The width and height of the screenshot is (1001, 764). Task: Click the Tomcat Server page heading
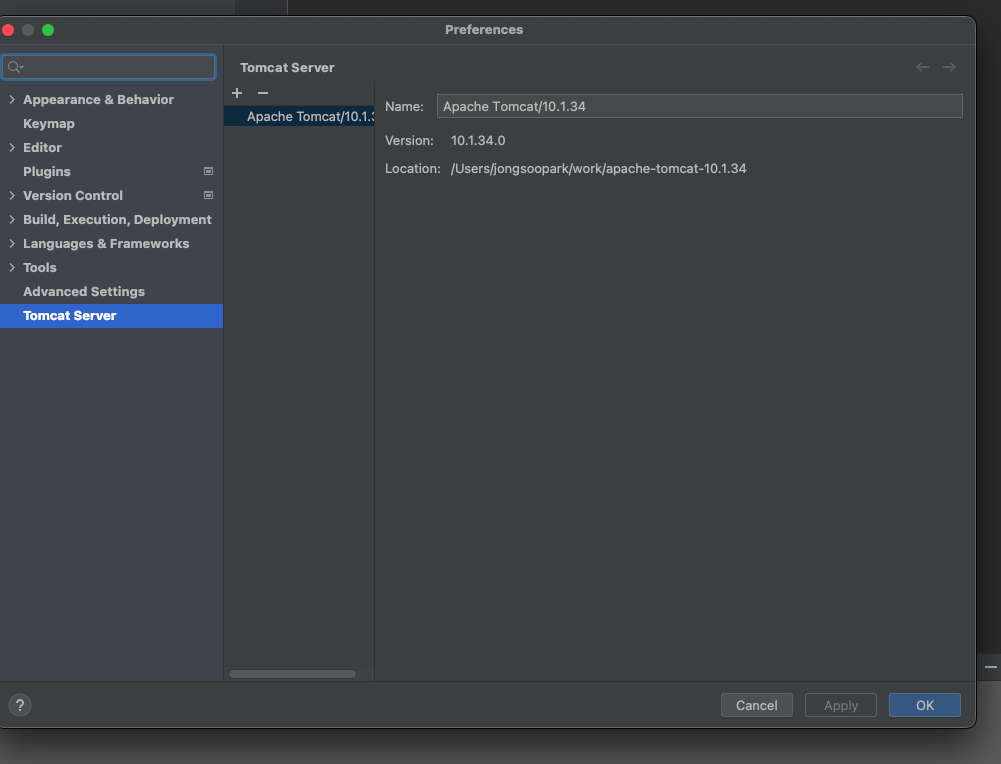click(287, 68)
